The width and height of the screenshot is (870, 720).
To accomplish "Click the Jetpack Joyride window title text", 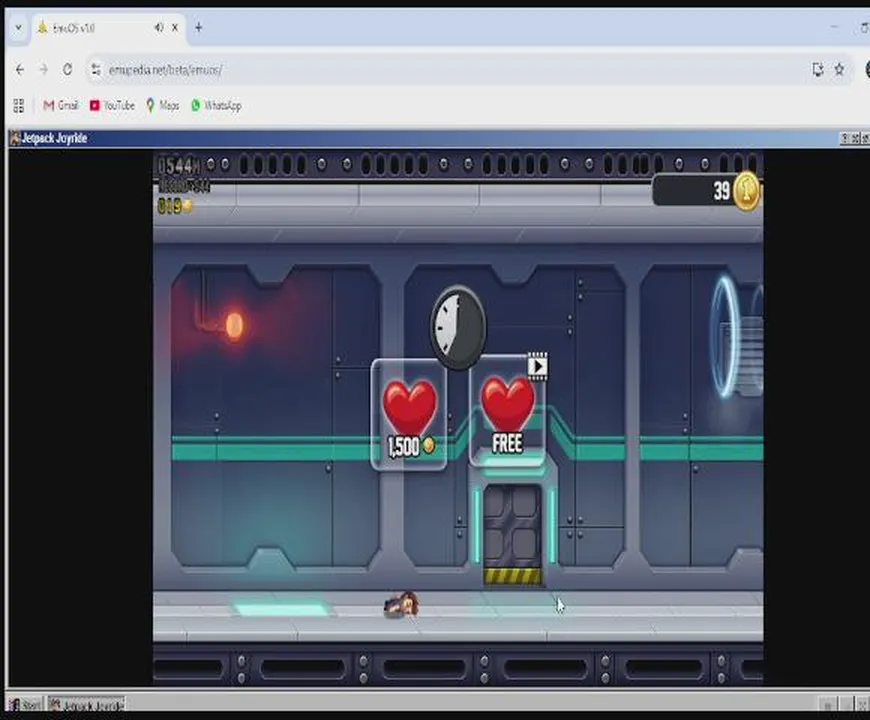I will (x=54, y=138).
